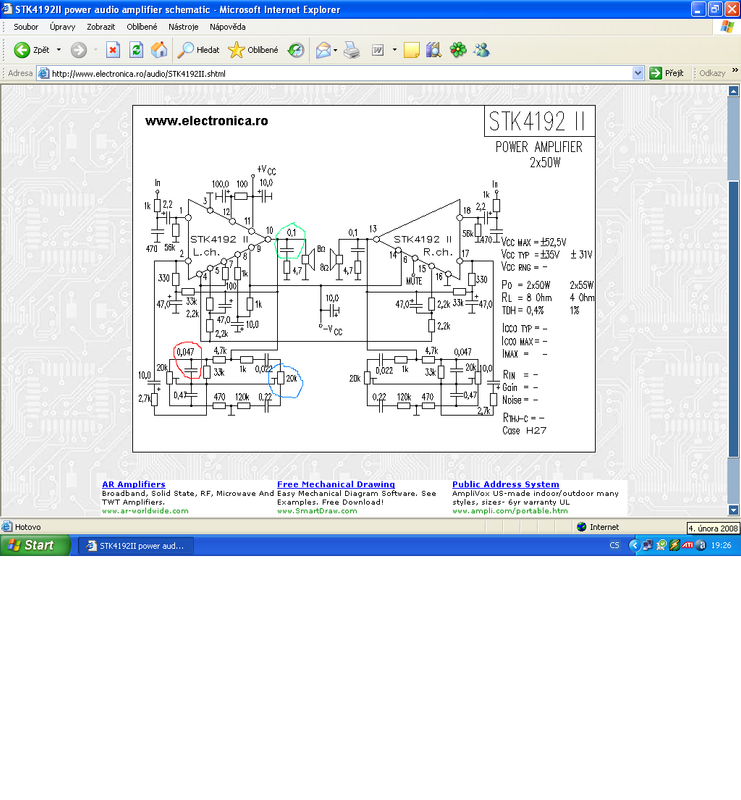Expand the Mail dropdown arrow
The image size is (741, 800).
pyautogui.click(x=335, y=50)
